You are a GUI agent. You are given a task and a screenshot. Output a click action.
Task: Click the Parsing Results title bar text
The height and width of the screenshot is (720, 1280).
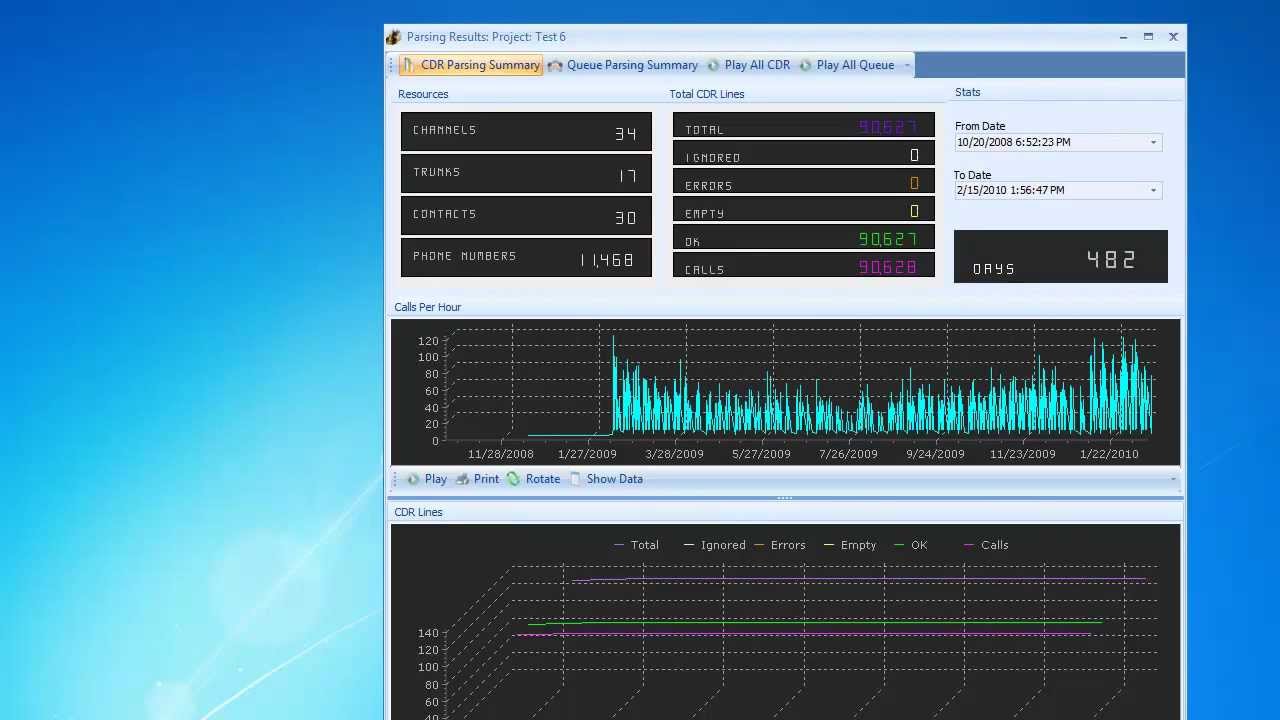486,37
